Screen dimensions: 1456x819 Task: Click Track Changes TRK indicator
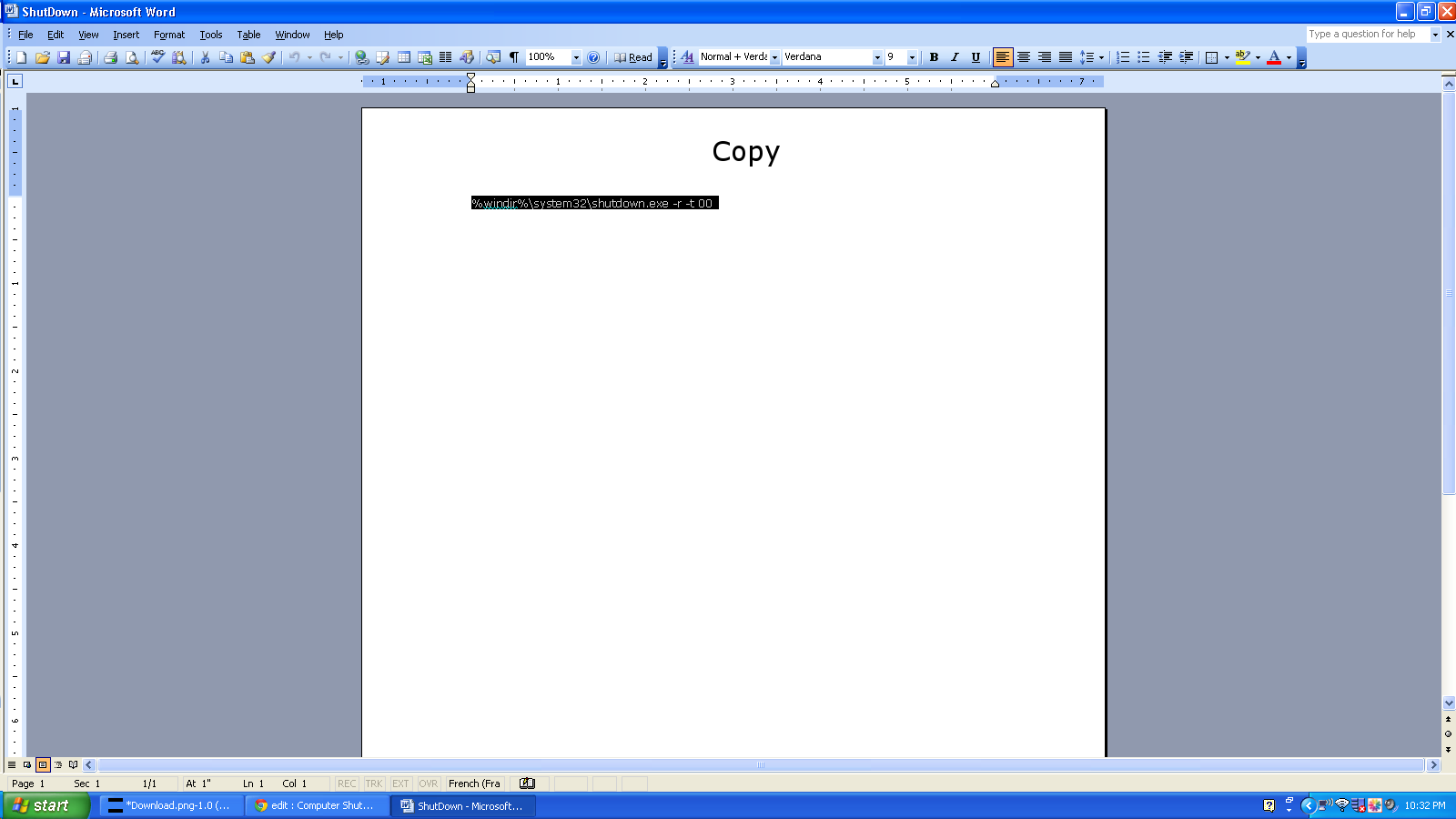point(374,784)
